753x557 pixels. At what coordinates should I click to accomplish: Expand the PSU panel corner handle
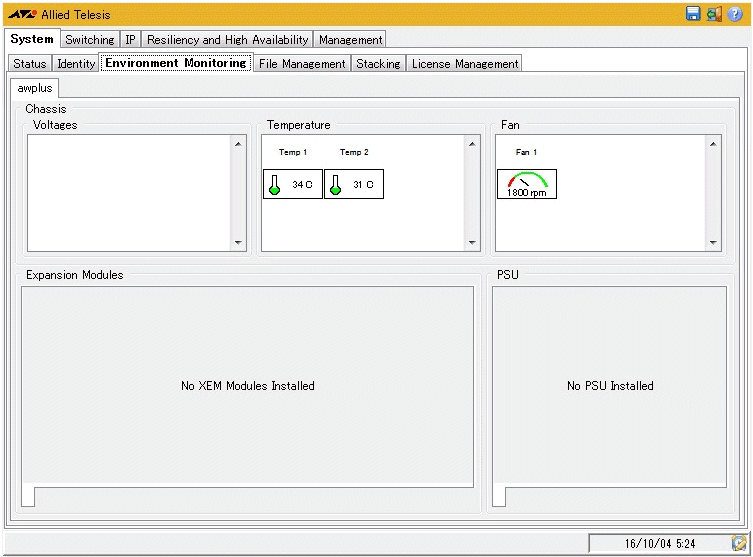499,496
